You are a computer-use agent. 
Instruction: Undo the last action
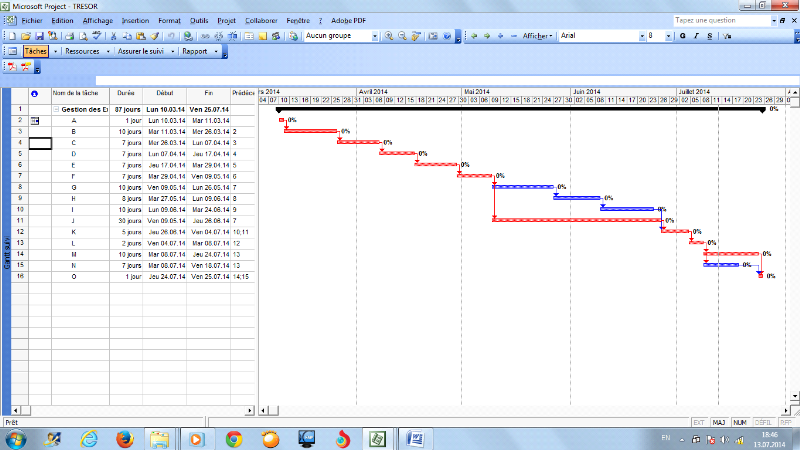pyautogui.click(x=171, y=36)
